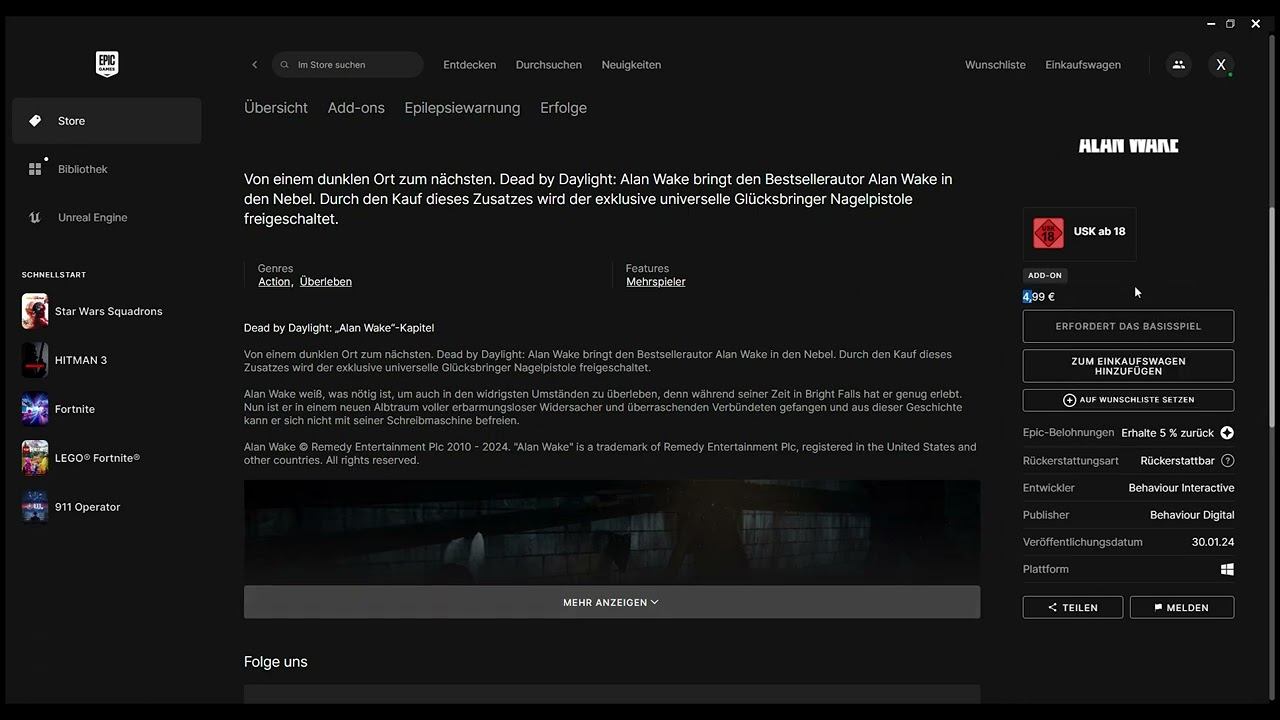Screen dimensions: 1280x720
Task: Open the Store section in sidebar
Action: click(x=107, y=121)
